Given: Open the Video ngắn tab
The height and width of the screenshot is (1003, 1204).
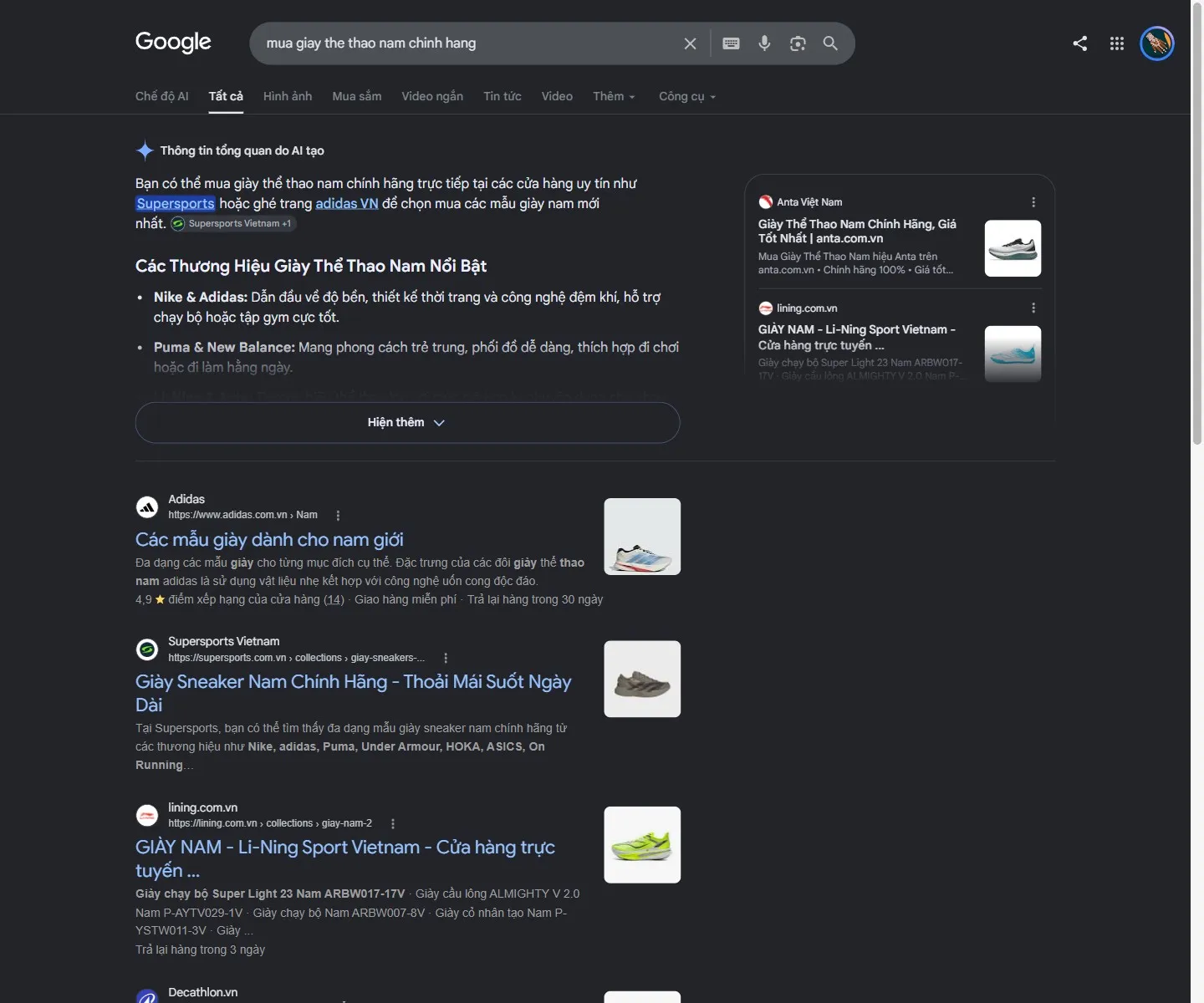Looking at the screenshot, I should point(432,96).
